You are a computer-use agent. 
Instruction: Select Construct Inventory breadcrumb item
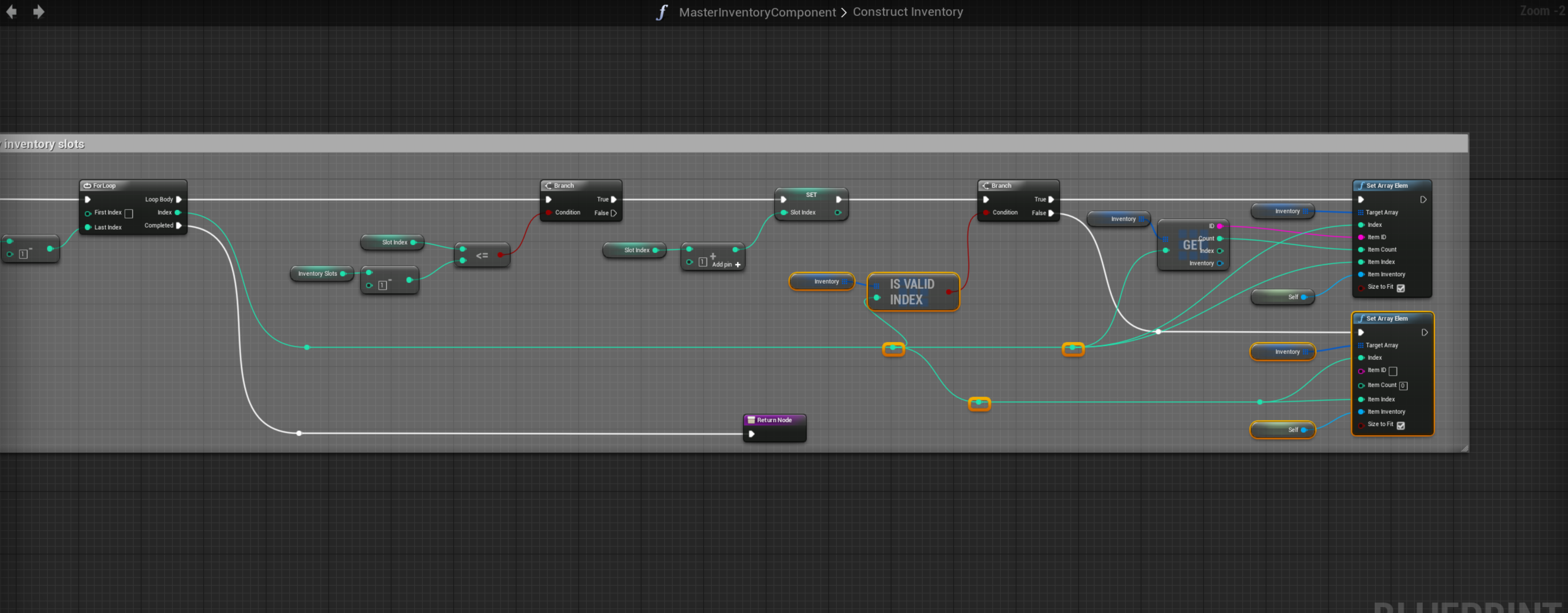tap(907, 12)
